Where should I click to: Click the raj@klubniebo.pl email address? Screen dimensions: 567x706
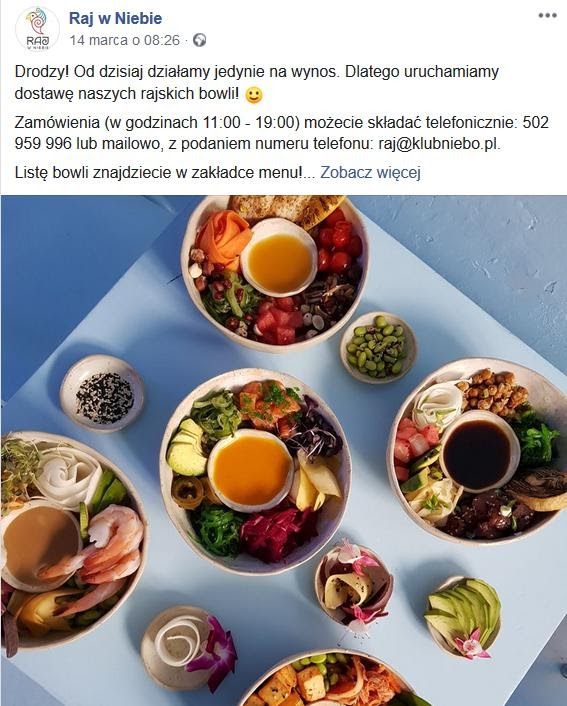(x=439, y=144)
